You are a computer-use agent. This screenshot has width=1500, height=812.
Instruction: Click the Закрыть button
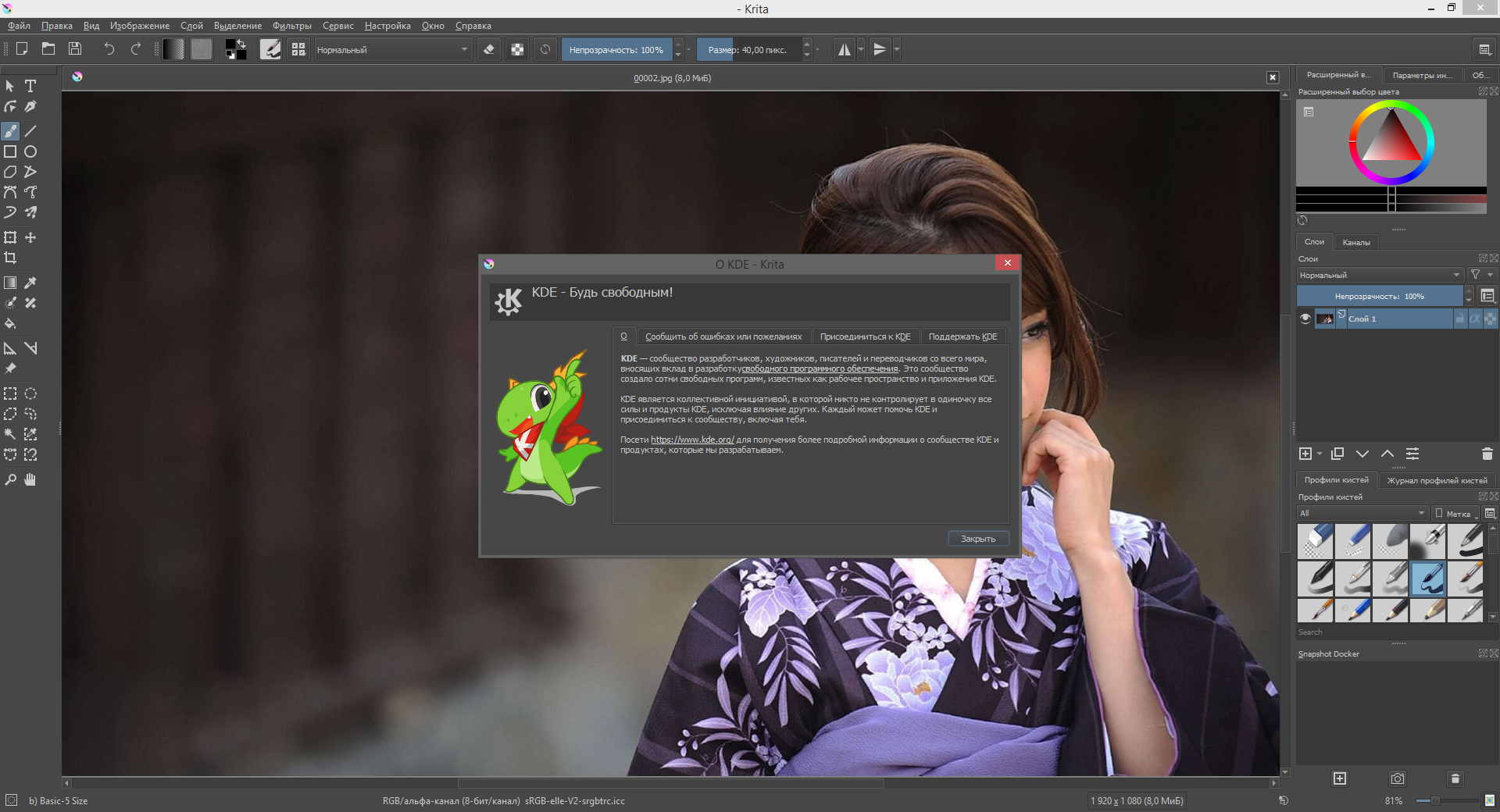978,539
